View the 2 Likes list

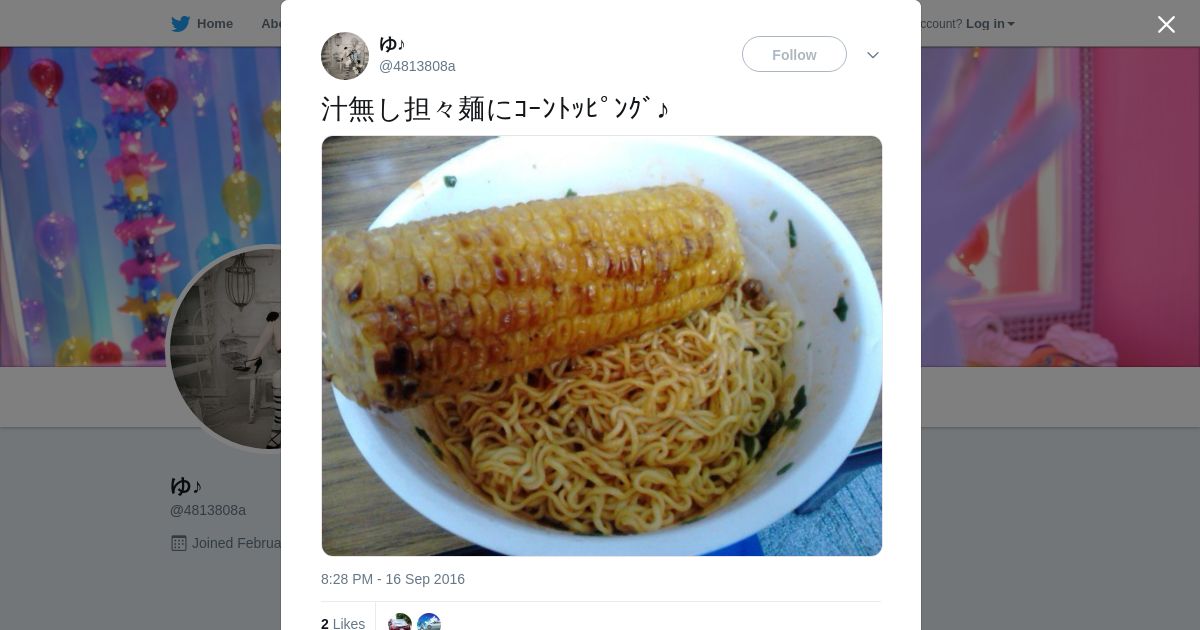click(343, 623)
